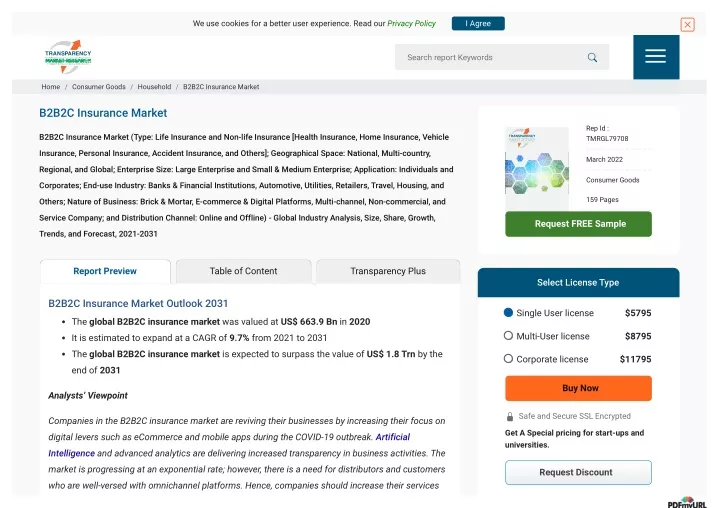Select Corporate license option
This screenshot has height=508, width=719.
coord(508,359)
